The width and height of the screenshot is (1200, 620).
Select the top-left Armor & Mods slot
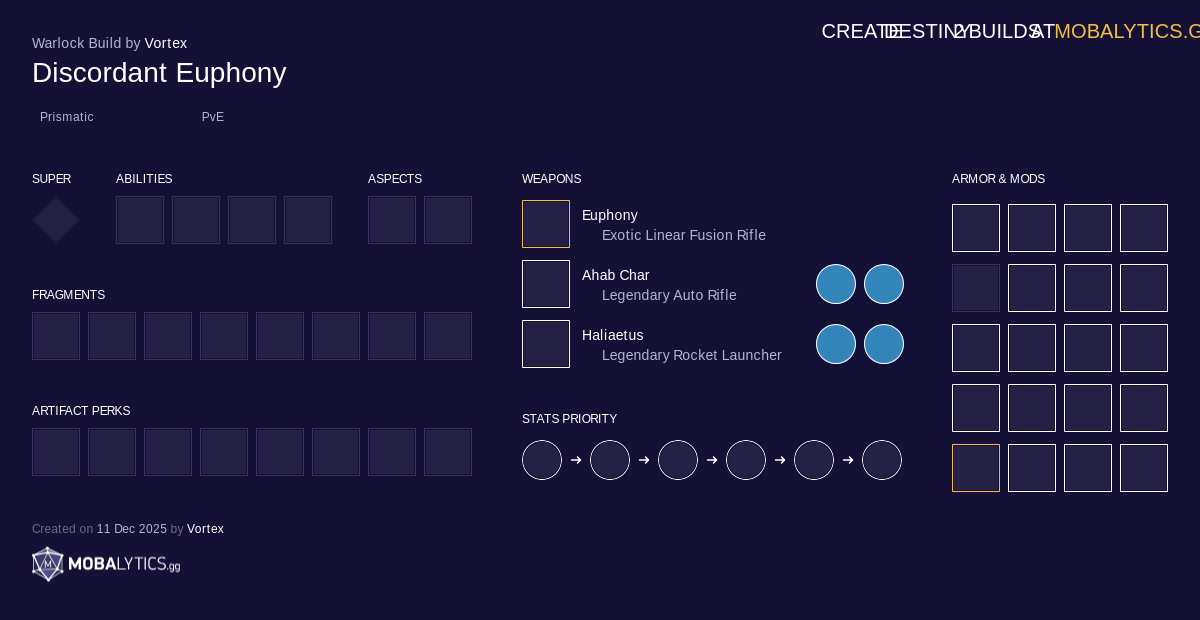point(976,228)
